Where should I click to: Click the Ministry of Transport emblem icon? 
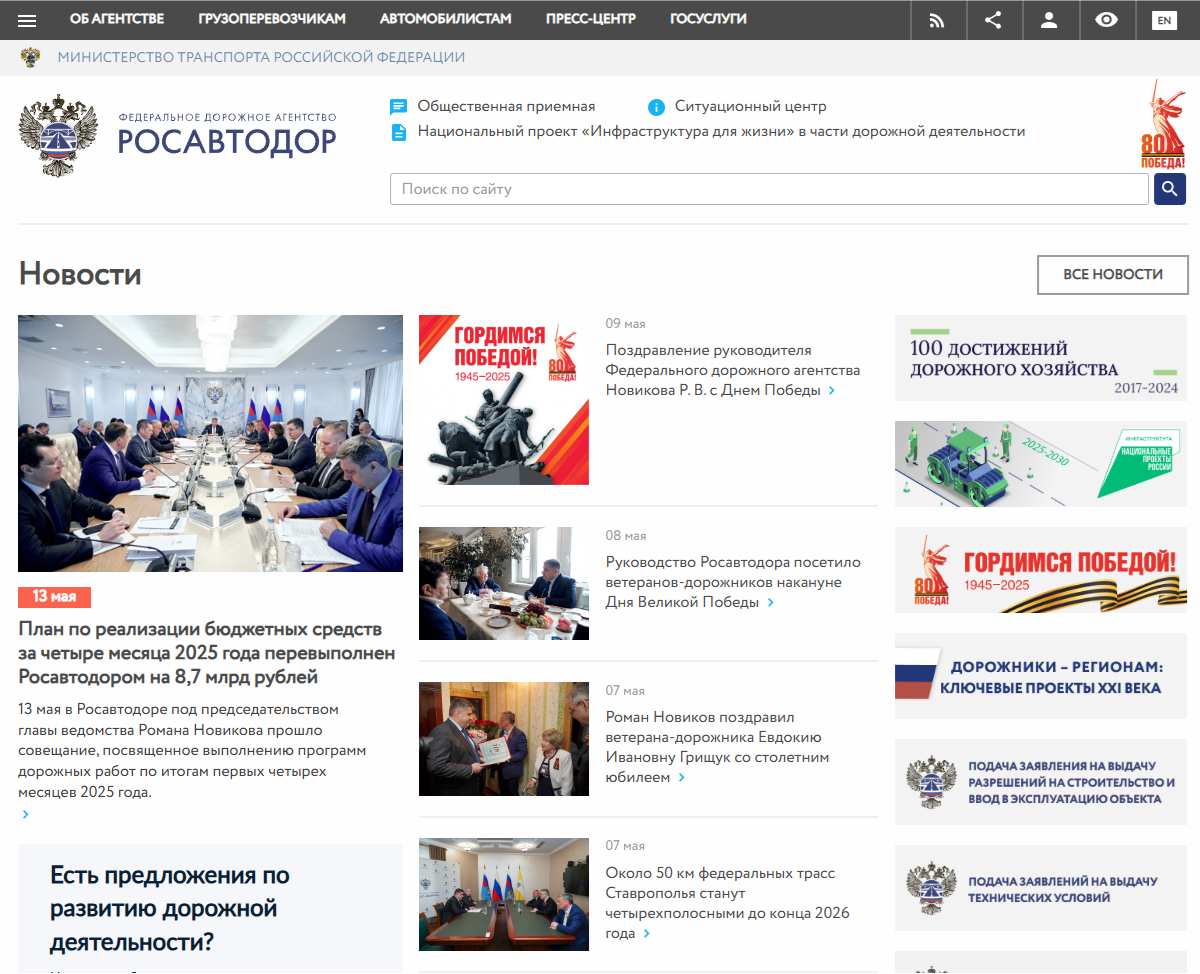(31, 57)
